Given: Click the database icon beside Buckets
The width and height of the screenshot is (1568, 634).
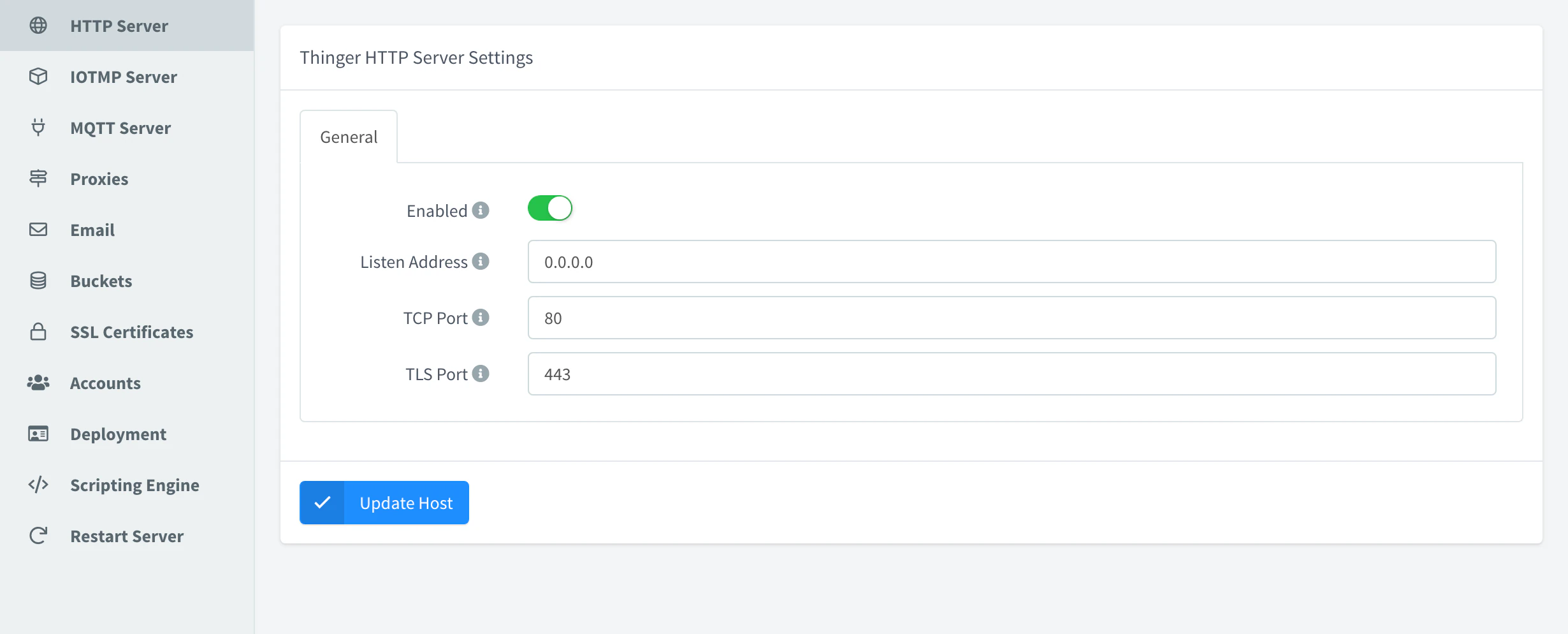Looking at the screenshot, I should click(38, 281).
